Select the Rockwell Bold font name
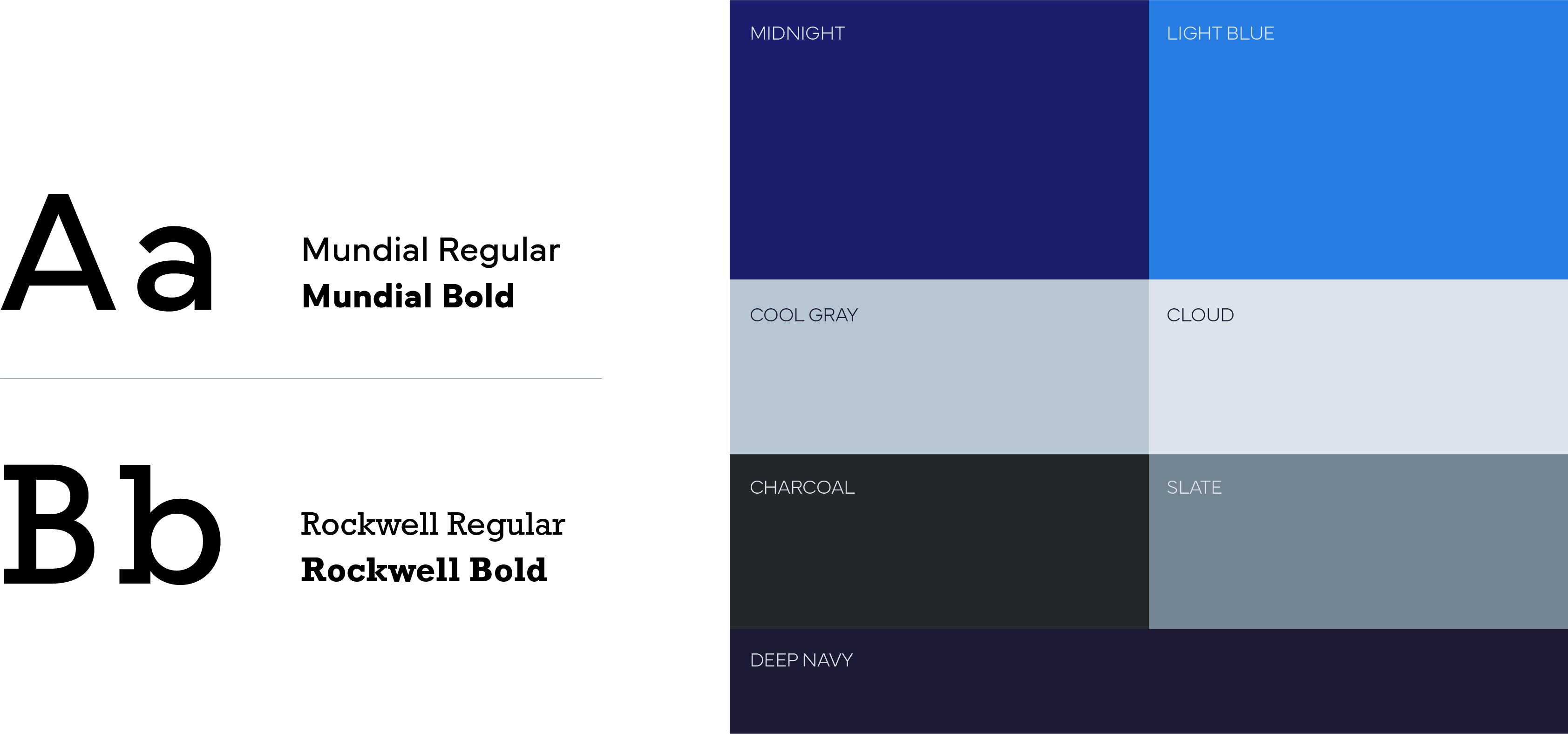The image size is (1568, 734). 424,570
